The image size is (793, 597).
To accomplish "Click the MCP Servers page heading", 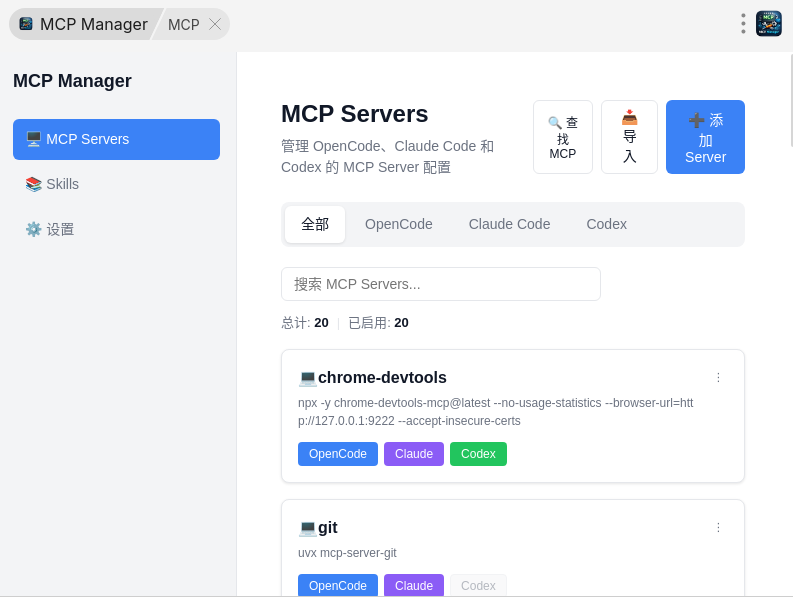I will tap(355, 114).
